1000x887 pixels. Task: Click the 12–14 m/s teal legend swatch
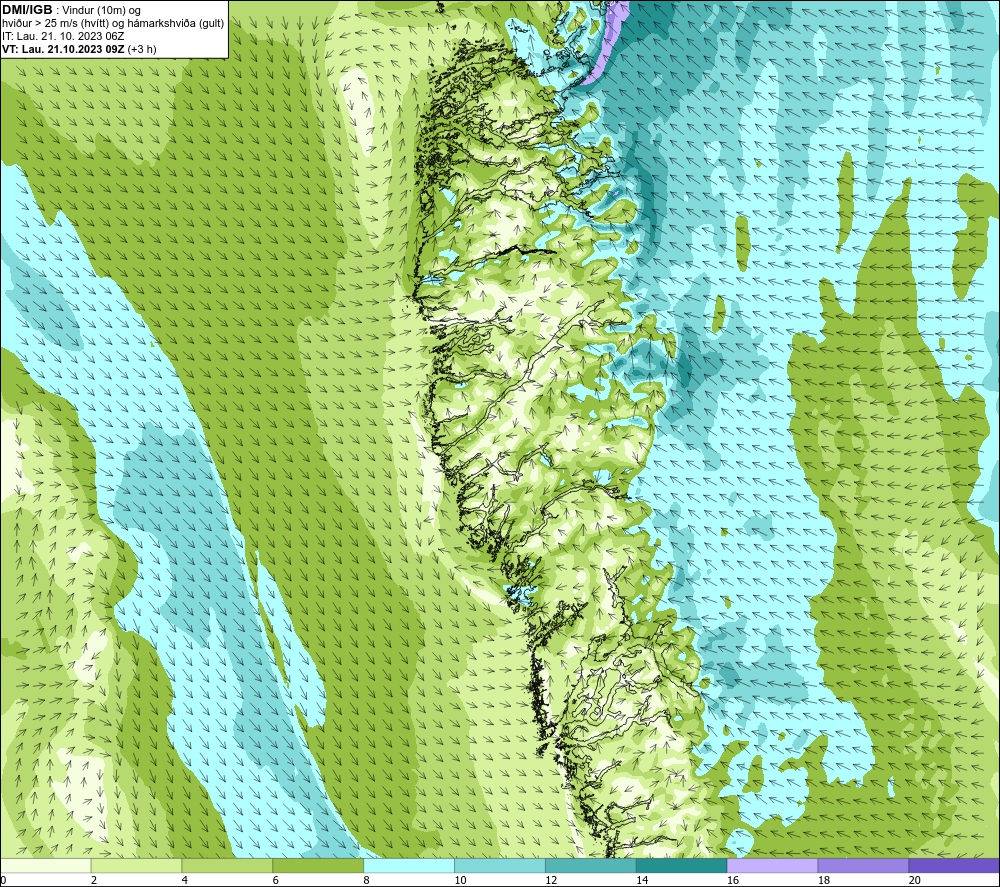(591, 865)
